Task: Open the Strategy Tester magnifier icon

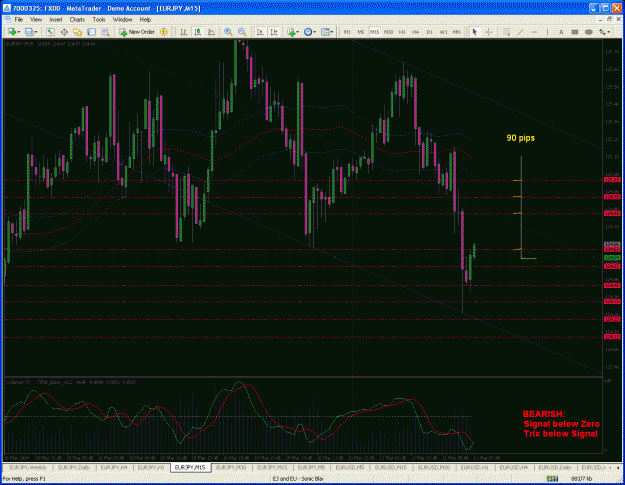Action: [105, 32]
